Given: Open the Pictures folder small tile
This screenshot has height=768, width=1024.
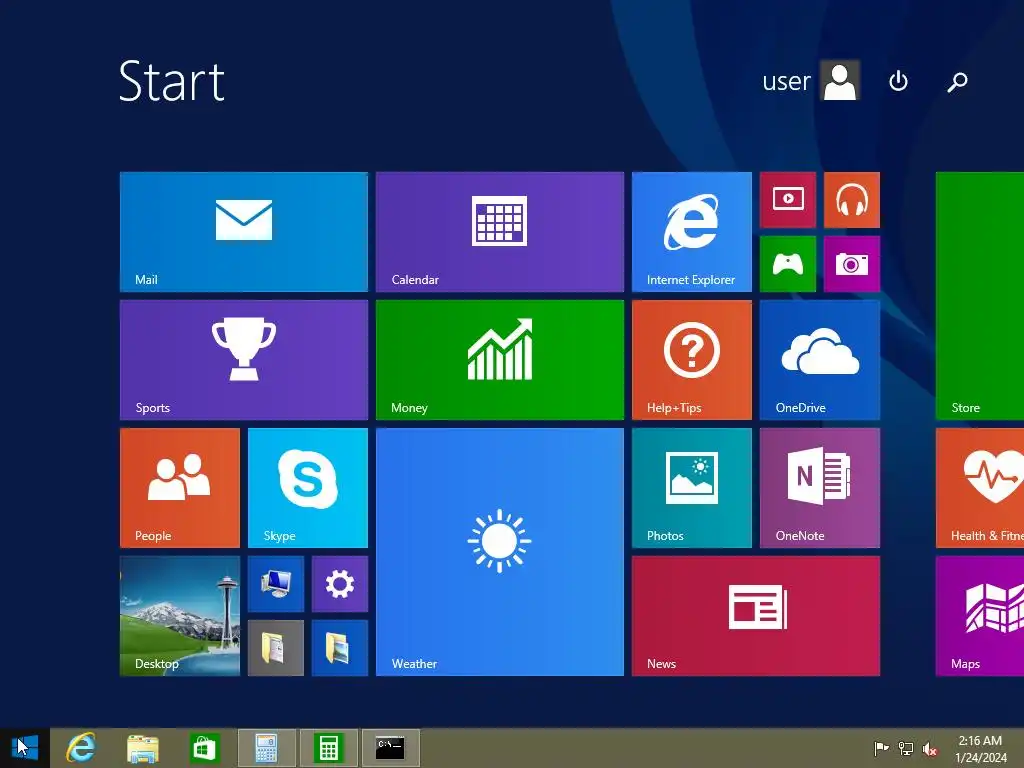Looking at the screenshot, I should tap(340, 648).
